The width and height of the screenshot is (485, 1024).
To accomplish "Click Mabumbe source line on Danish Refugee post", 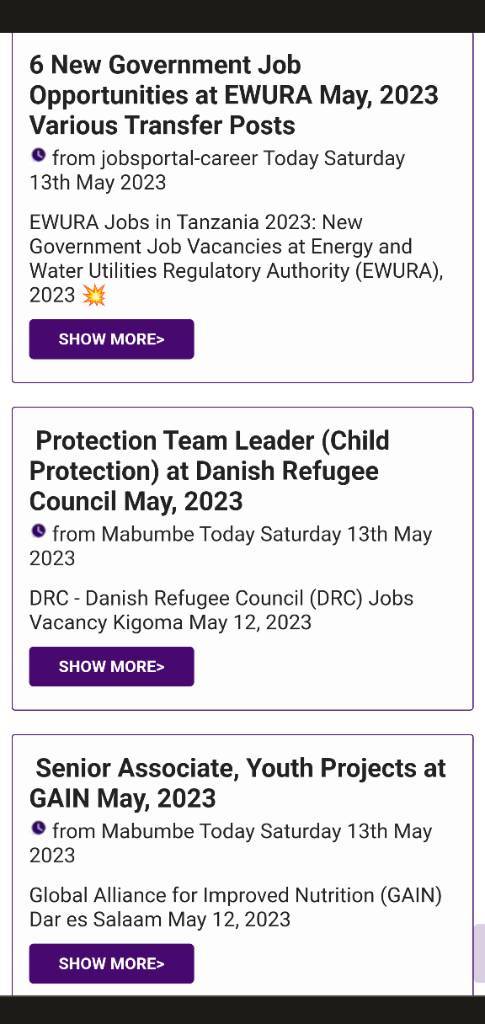I will tap(231, 546).
